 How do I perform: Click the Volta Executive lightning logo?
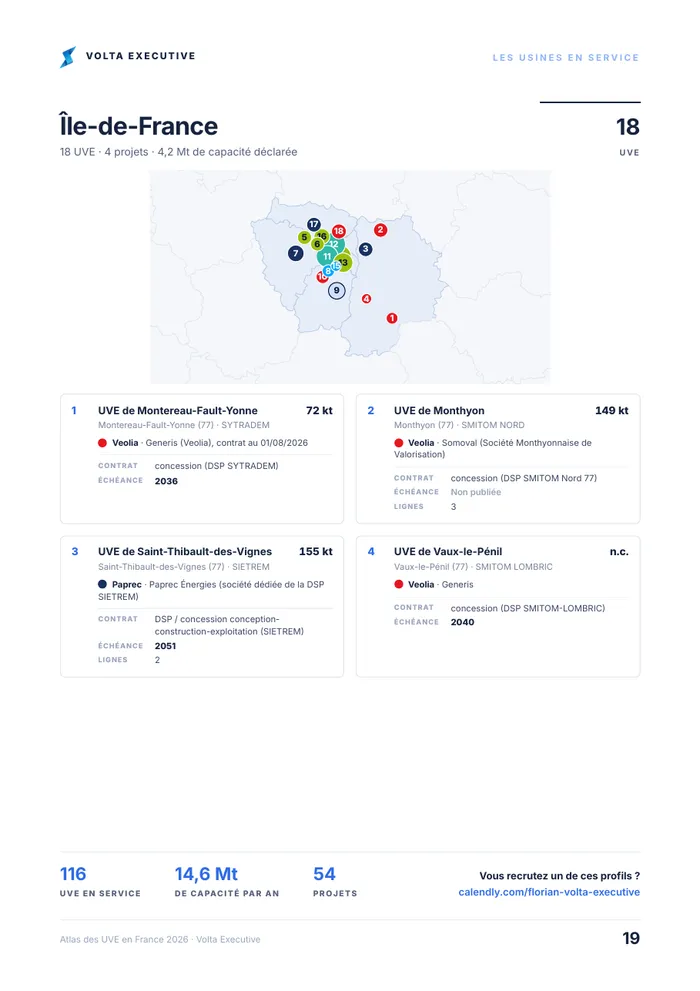(x=68, y=57)
